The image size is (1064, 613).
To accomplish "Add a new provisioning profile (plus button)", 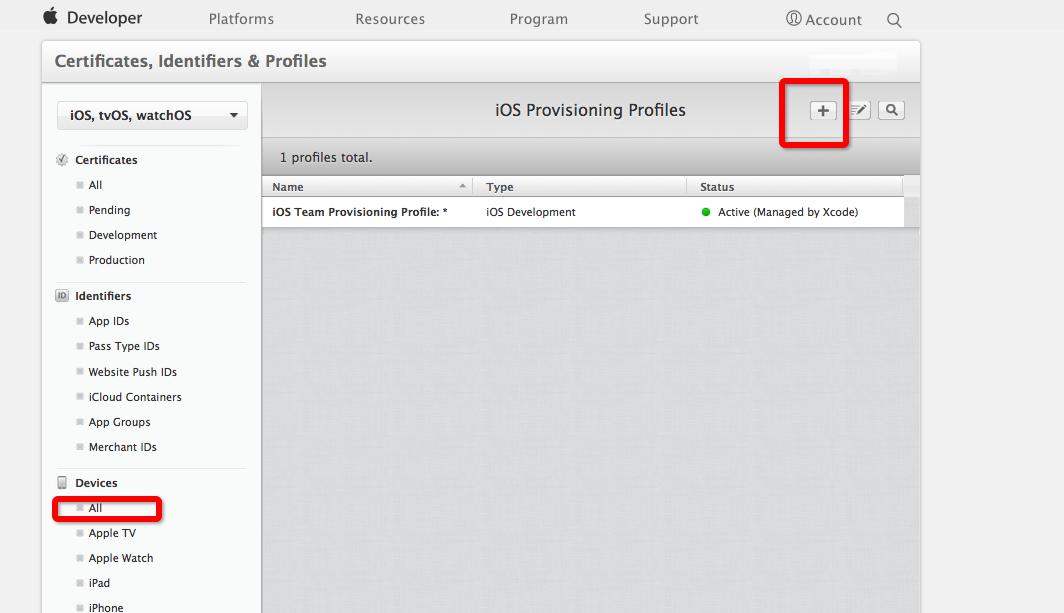I will tap(823, 111).
